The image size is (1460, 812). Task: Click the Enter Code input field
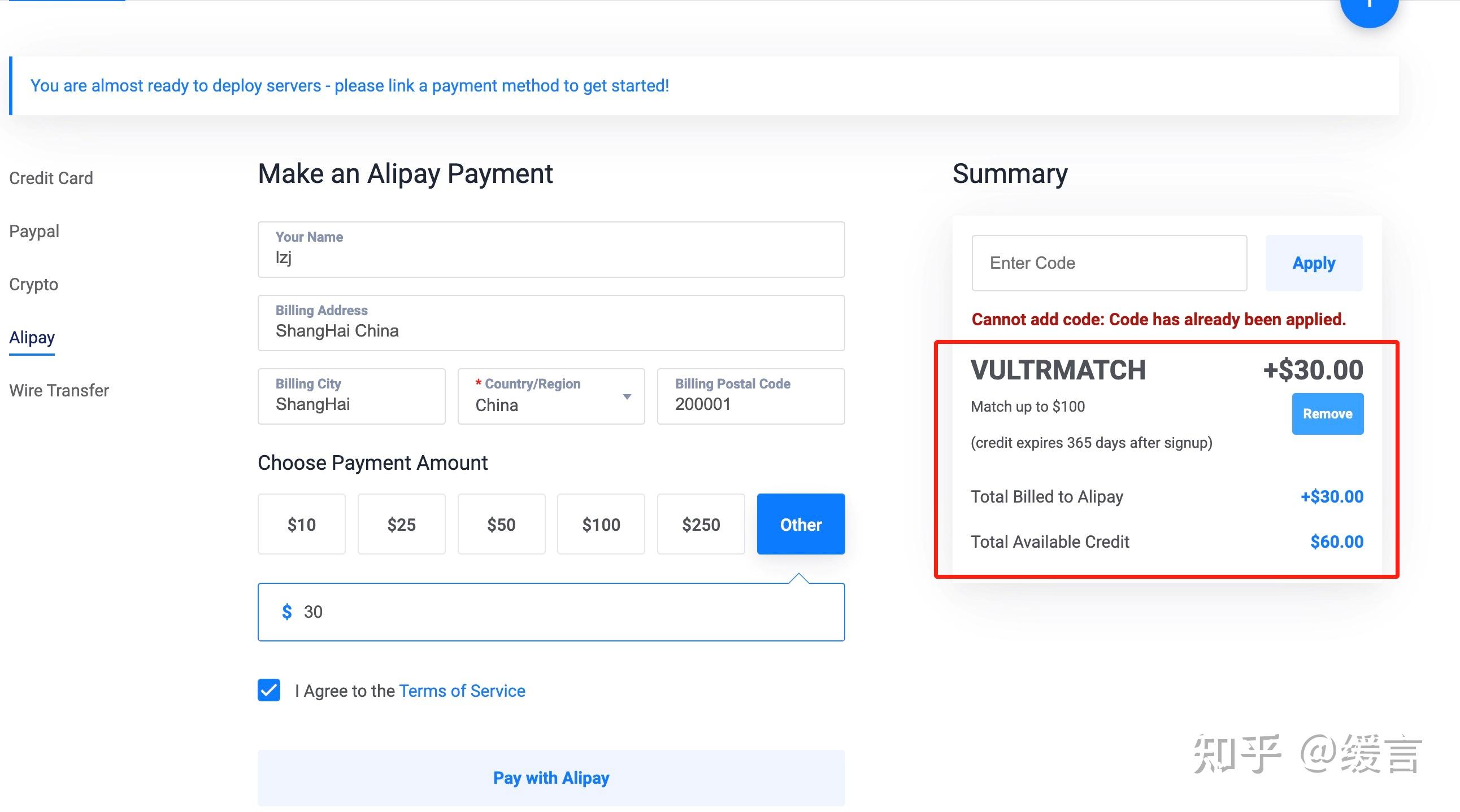[1109, 263]
